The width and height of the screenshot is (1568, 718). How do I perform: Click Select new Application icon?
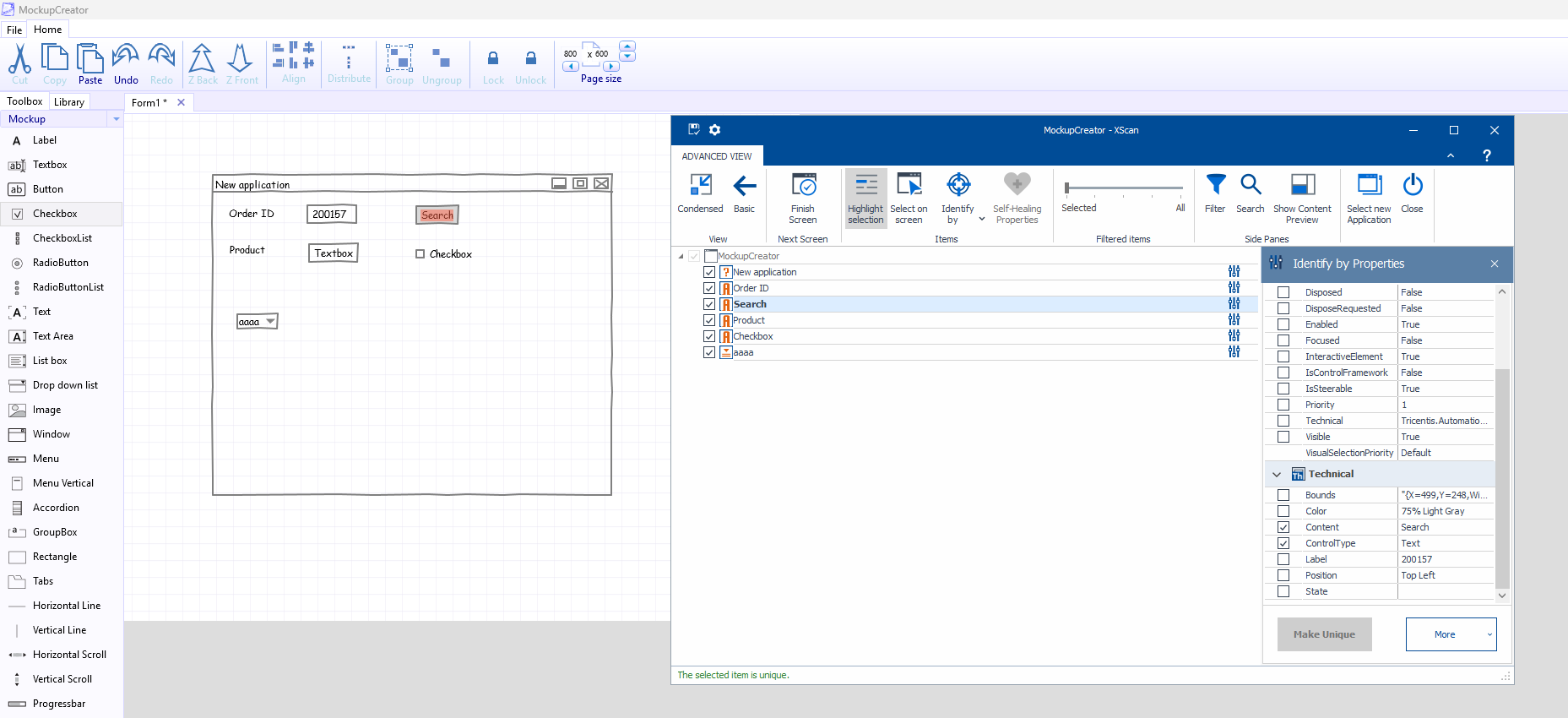click(1369, 185)
